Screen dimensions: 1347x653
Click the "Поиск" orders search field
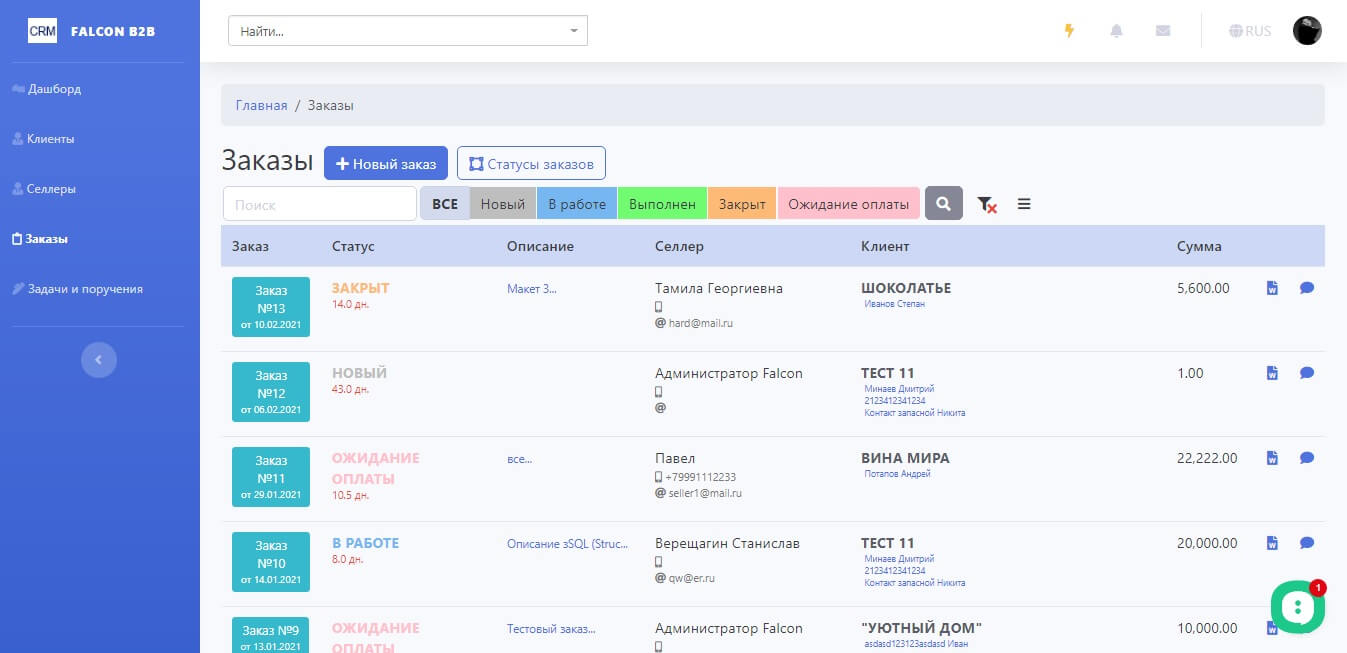coord(319,204)
